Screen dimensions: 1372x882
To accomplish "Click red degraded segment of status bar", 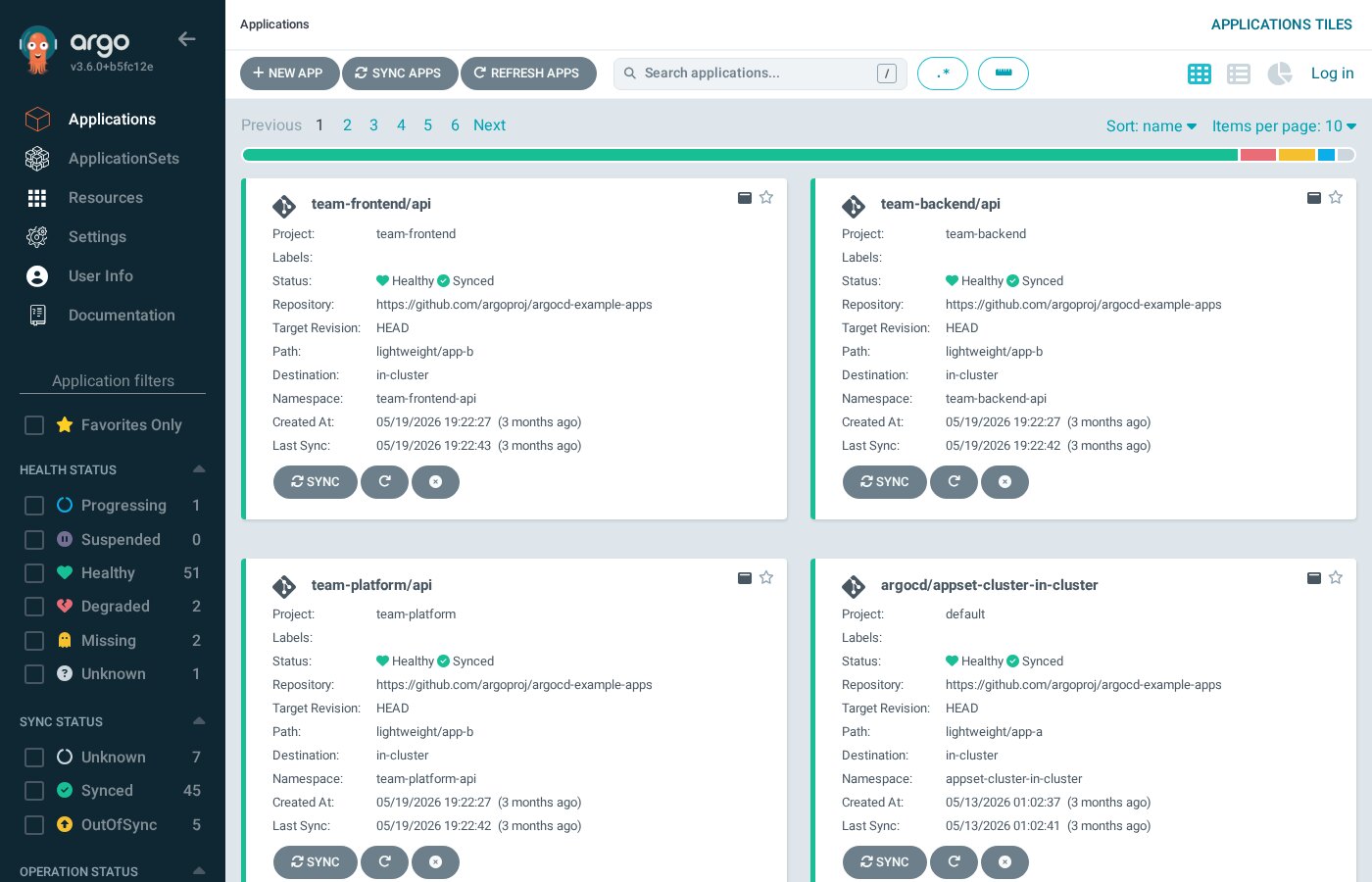I will click(1258, 155).
